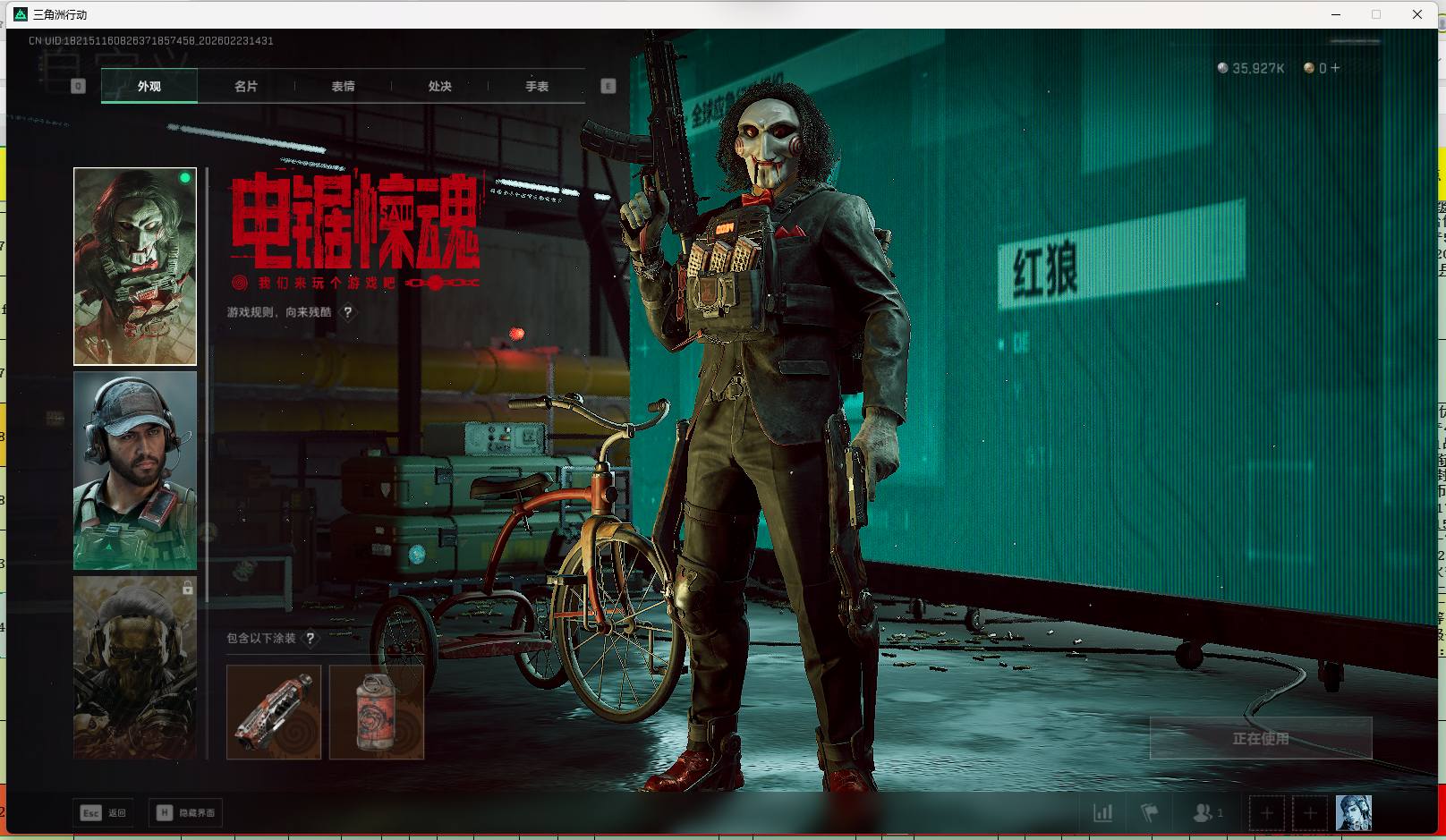
Task: Preview the included grenade canister skin item
Action: (x=377, y=712)
